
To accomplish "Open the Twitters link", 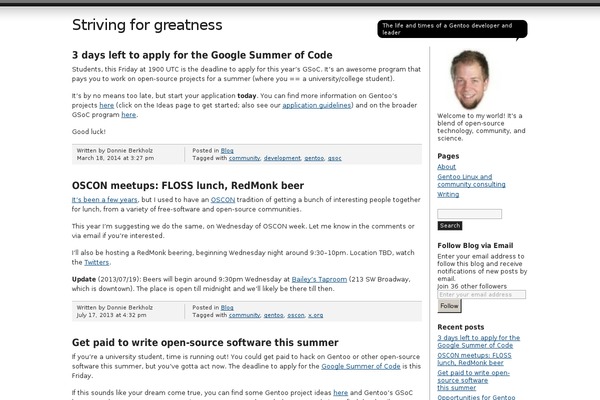I will 96,263.
